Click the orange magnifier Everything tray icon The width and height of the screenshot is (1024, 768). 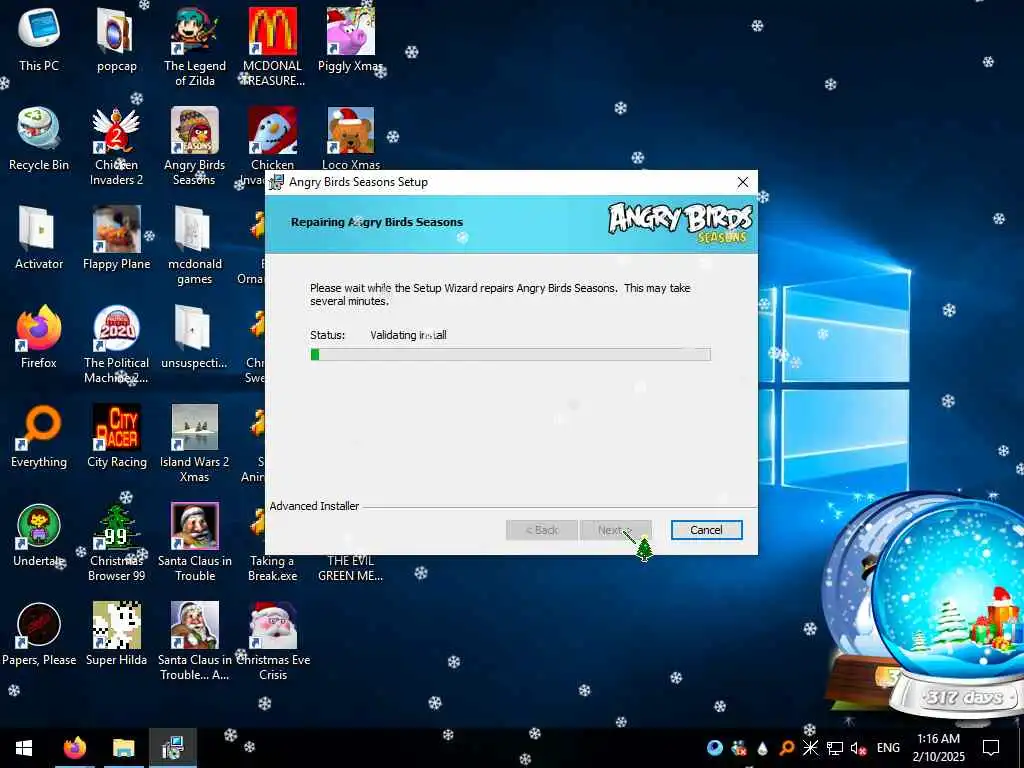786,748
